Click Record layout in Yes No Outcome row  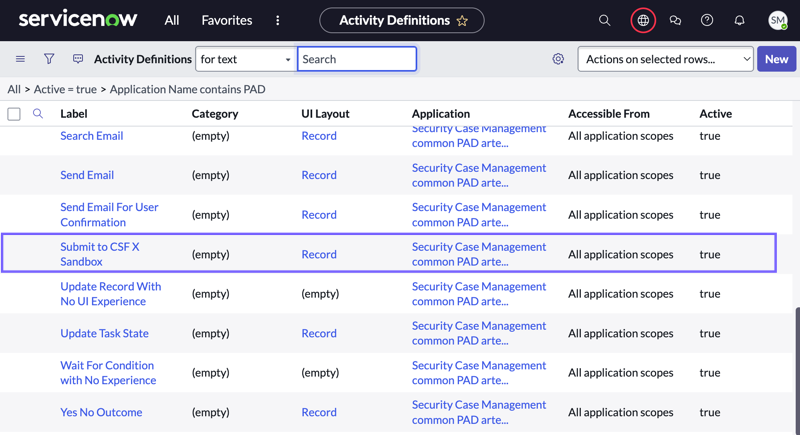pyautogui.click(x=319, y=412)
